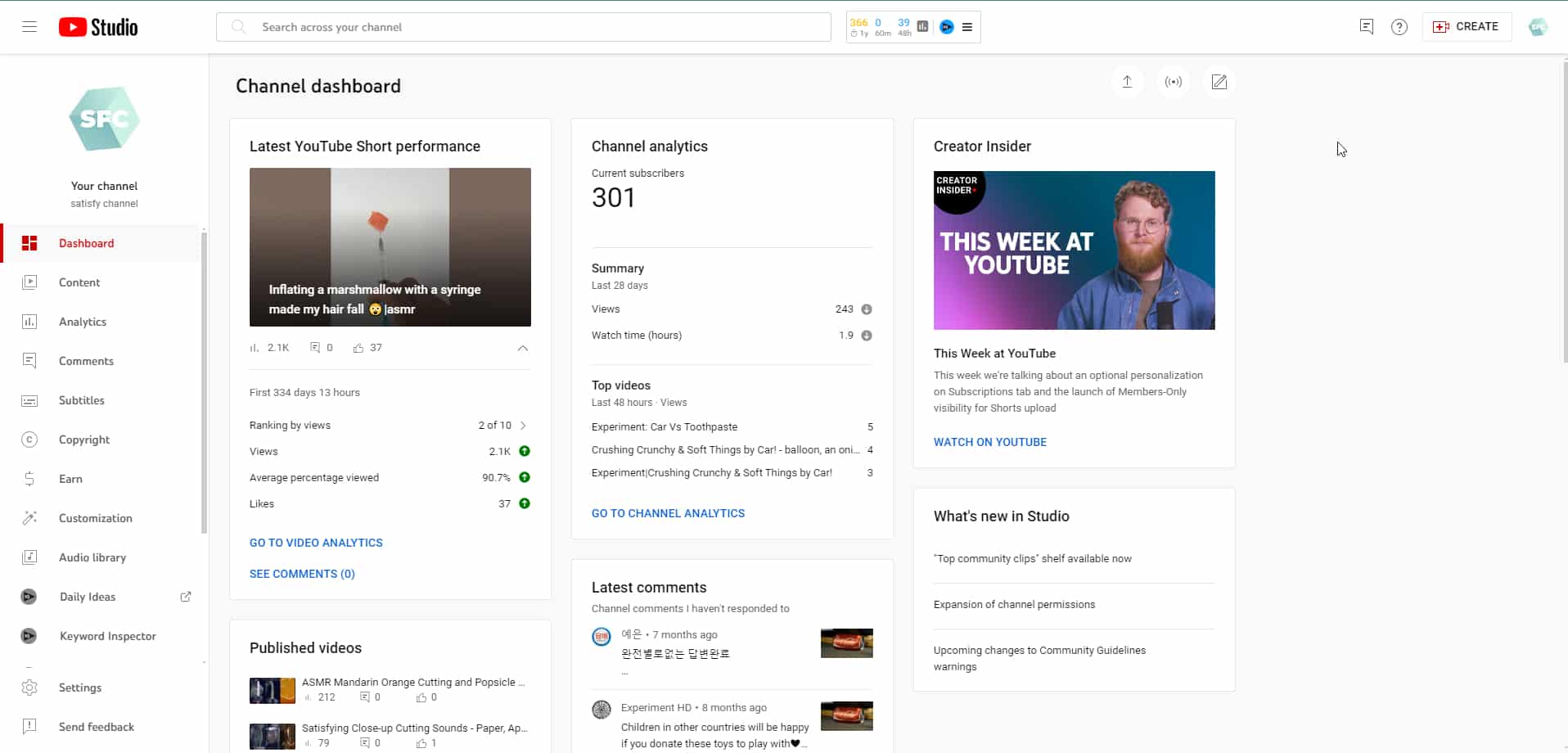Open the create post pencil icon
1568x753 pixels.
1219,82
